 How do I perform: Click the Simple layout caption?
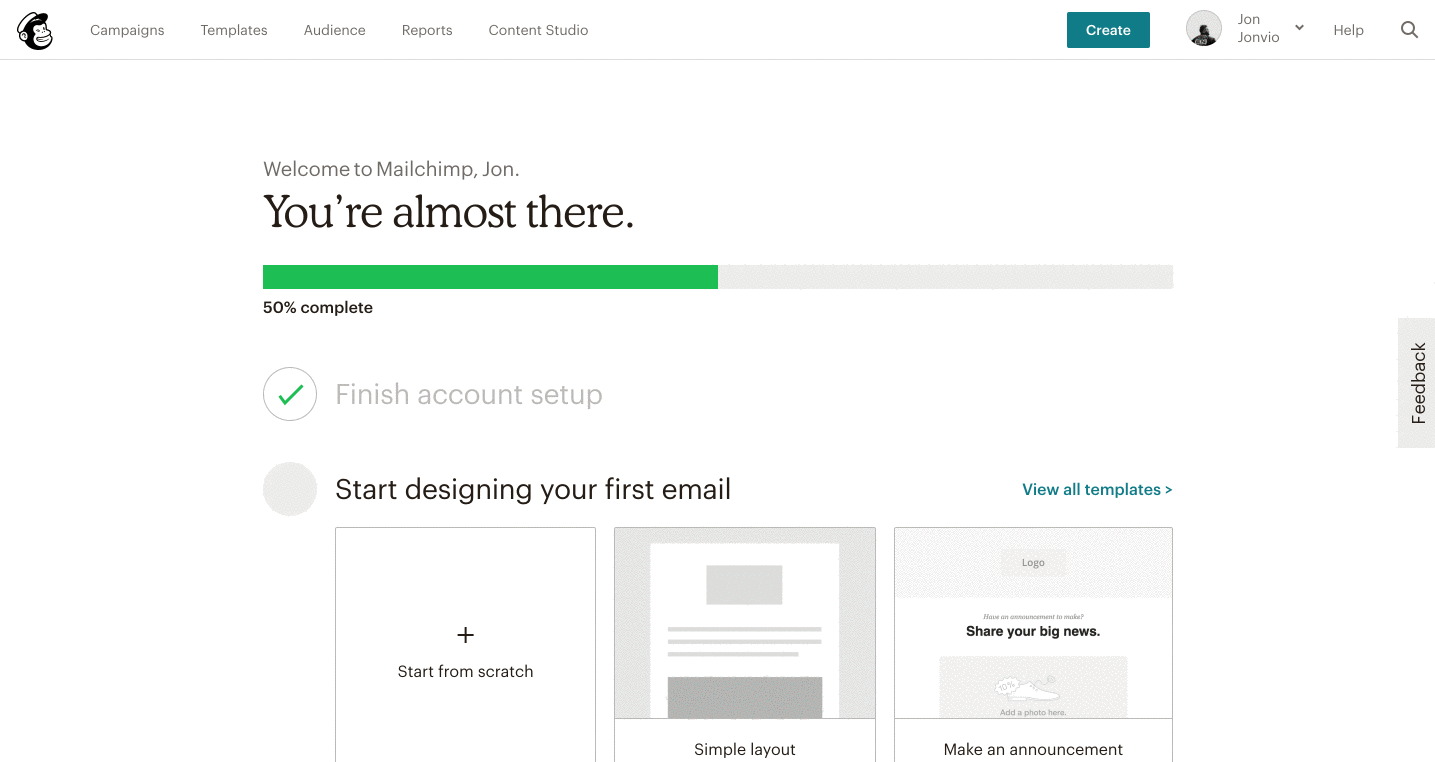745,749
